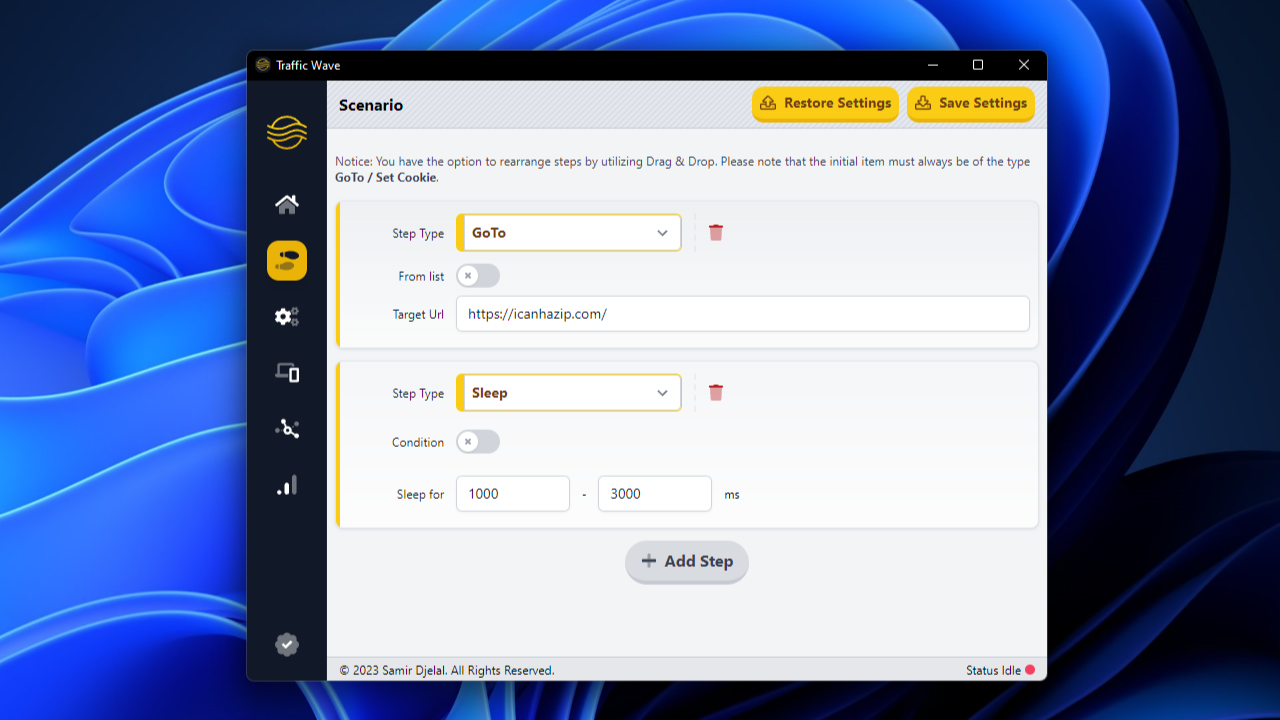Viewport: 1280px width, 720px height.
Task: Click the devices (laptop and phone) sidebar icon
Action: [x=287, y=373]
